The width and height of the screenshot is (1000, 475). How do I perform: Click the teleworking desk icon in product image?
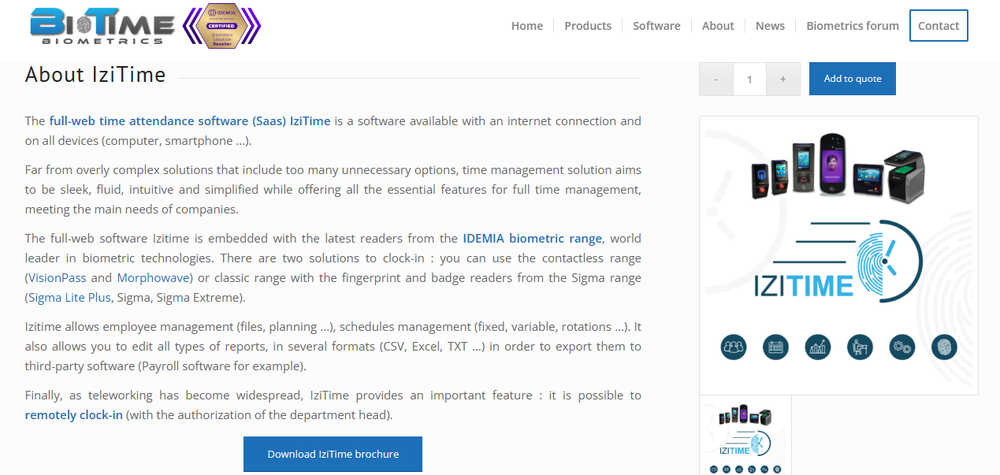tap(860, 347)
